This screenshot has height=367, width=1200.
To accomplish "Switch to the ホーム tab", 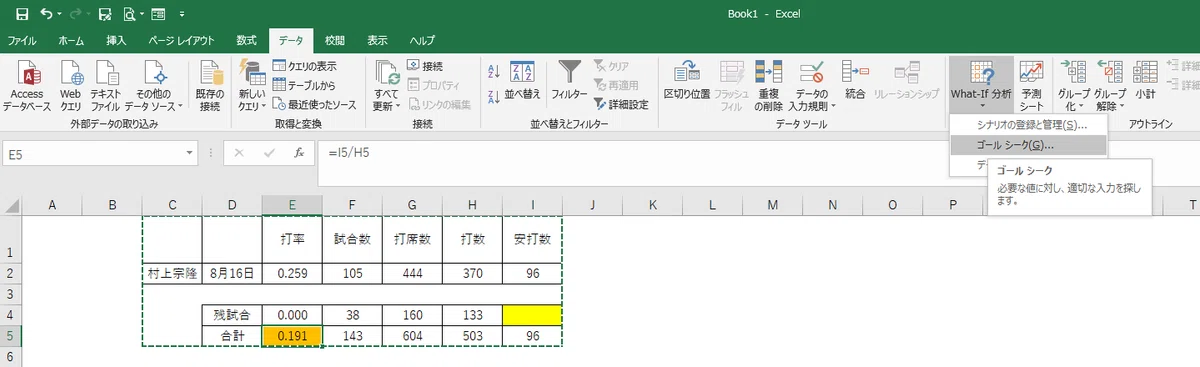I will [x=71, y=41].
